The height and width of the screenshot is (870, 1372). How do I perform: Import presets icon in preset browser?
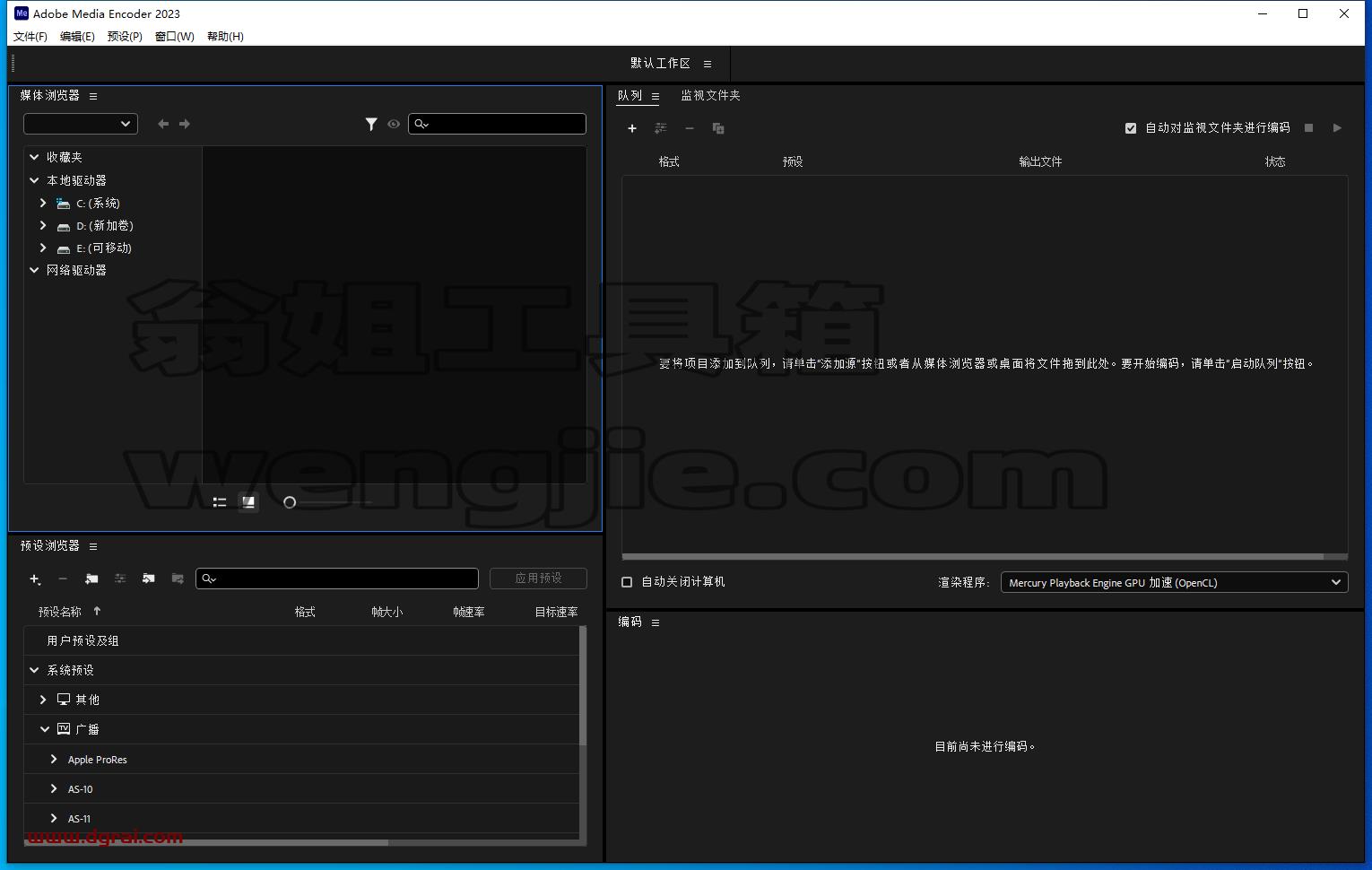tap(149, 579)
